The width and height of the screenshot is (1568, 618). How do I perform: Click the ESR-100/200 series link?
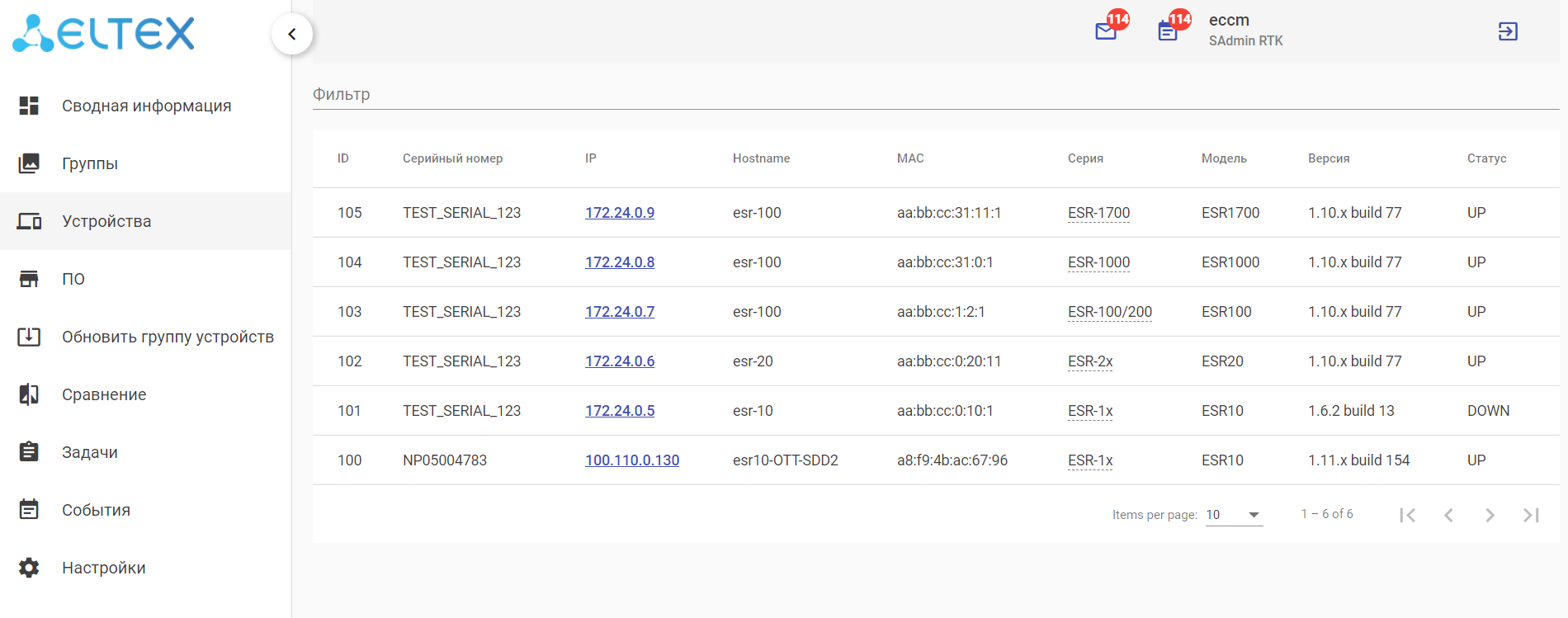(x=1110, y=312)
